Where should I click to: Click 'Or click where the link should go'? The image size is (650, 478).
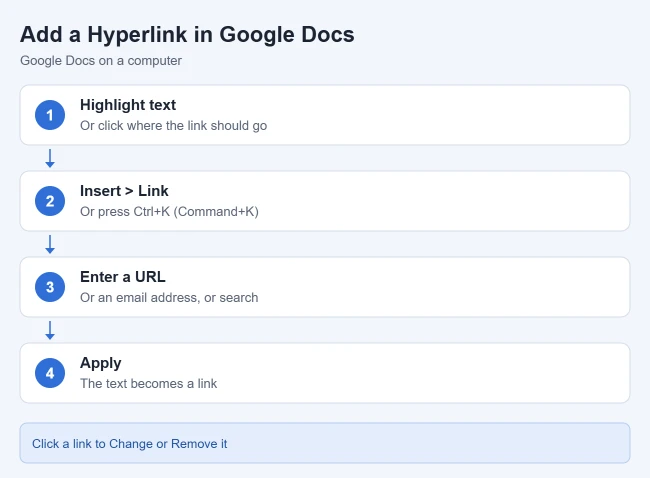point(173,126)
